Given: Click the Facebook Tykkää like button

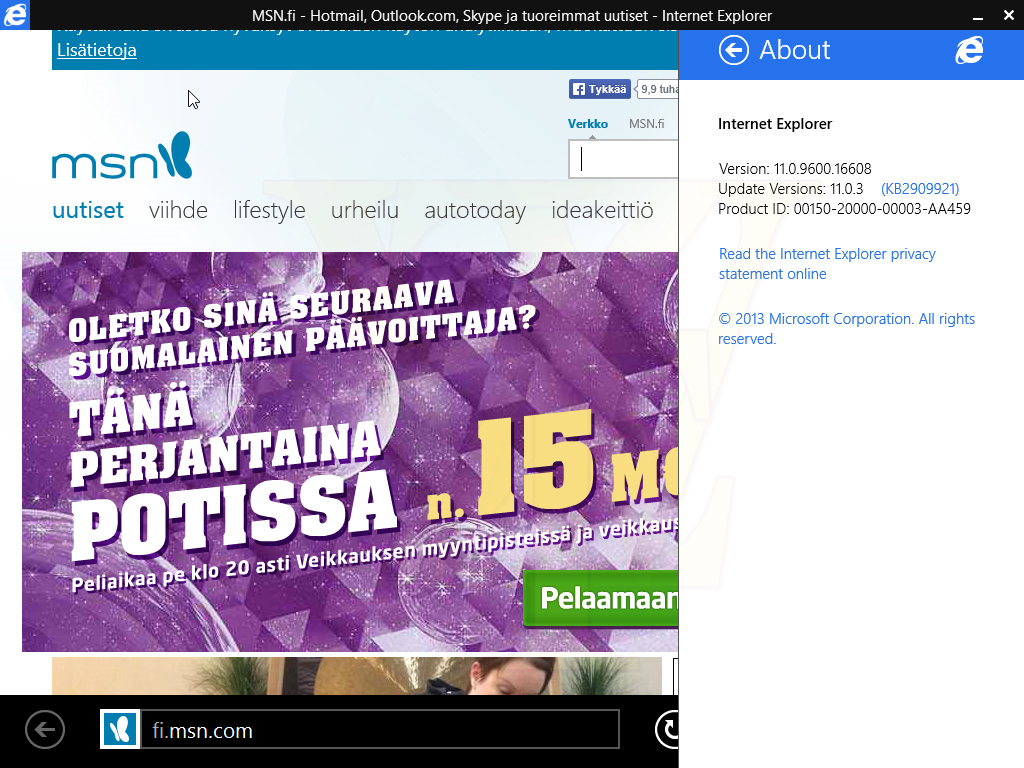Looking at the screenshot, I should (x=600, y=89).
